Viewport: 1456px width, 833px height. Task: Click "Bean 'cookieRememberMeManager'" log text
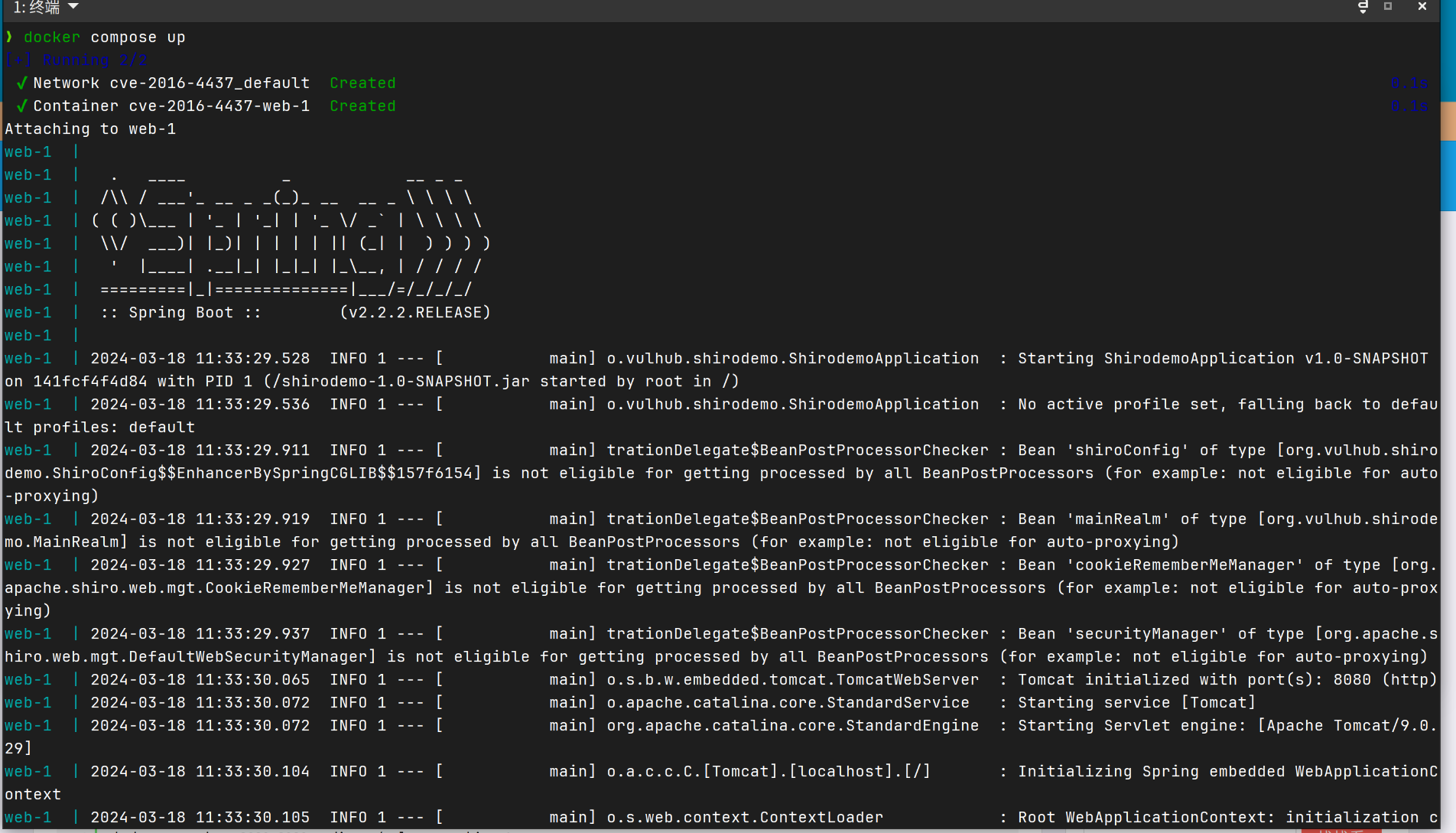pyautogui.click(x=1161, y=565)
